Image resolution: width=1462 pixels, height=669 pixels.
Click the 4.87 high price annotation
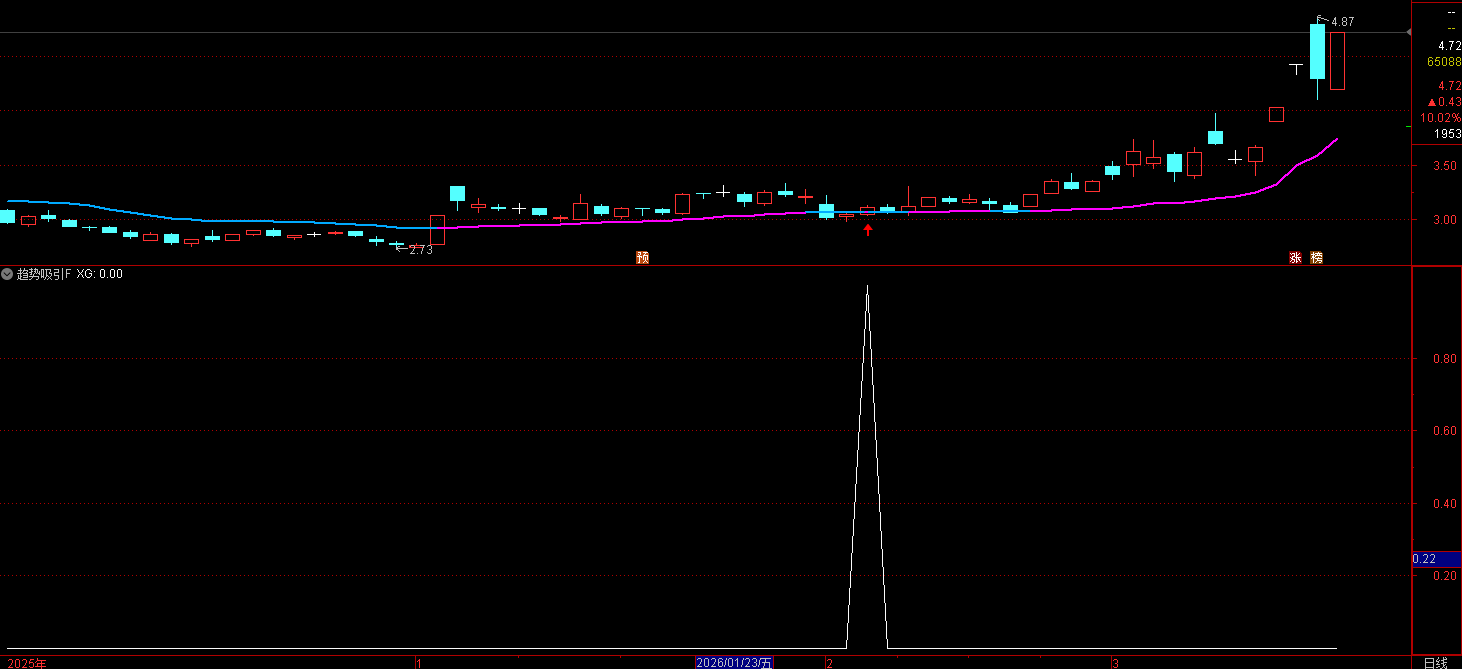(1342, 21)
